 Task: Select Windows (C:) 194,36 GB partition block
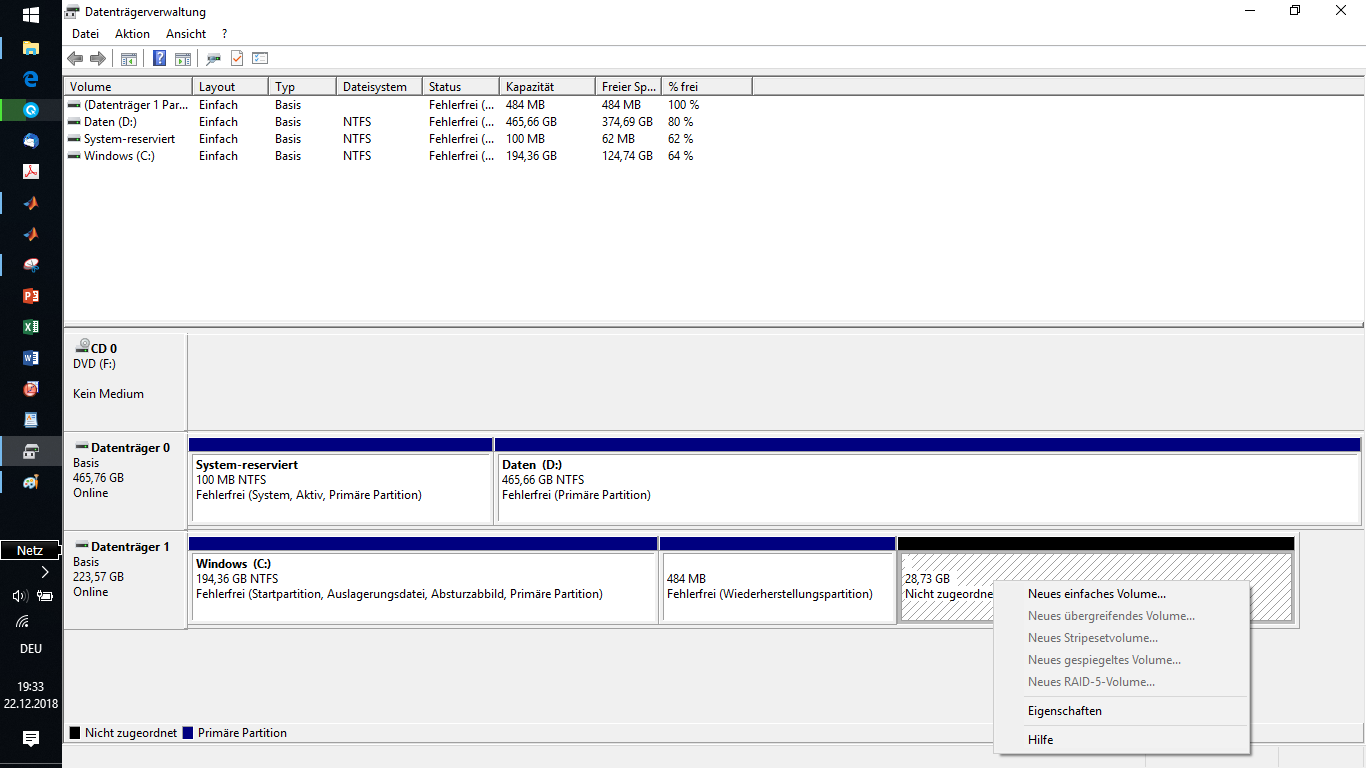(423, 579)
